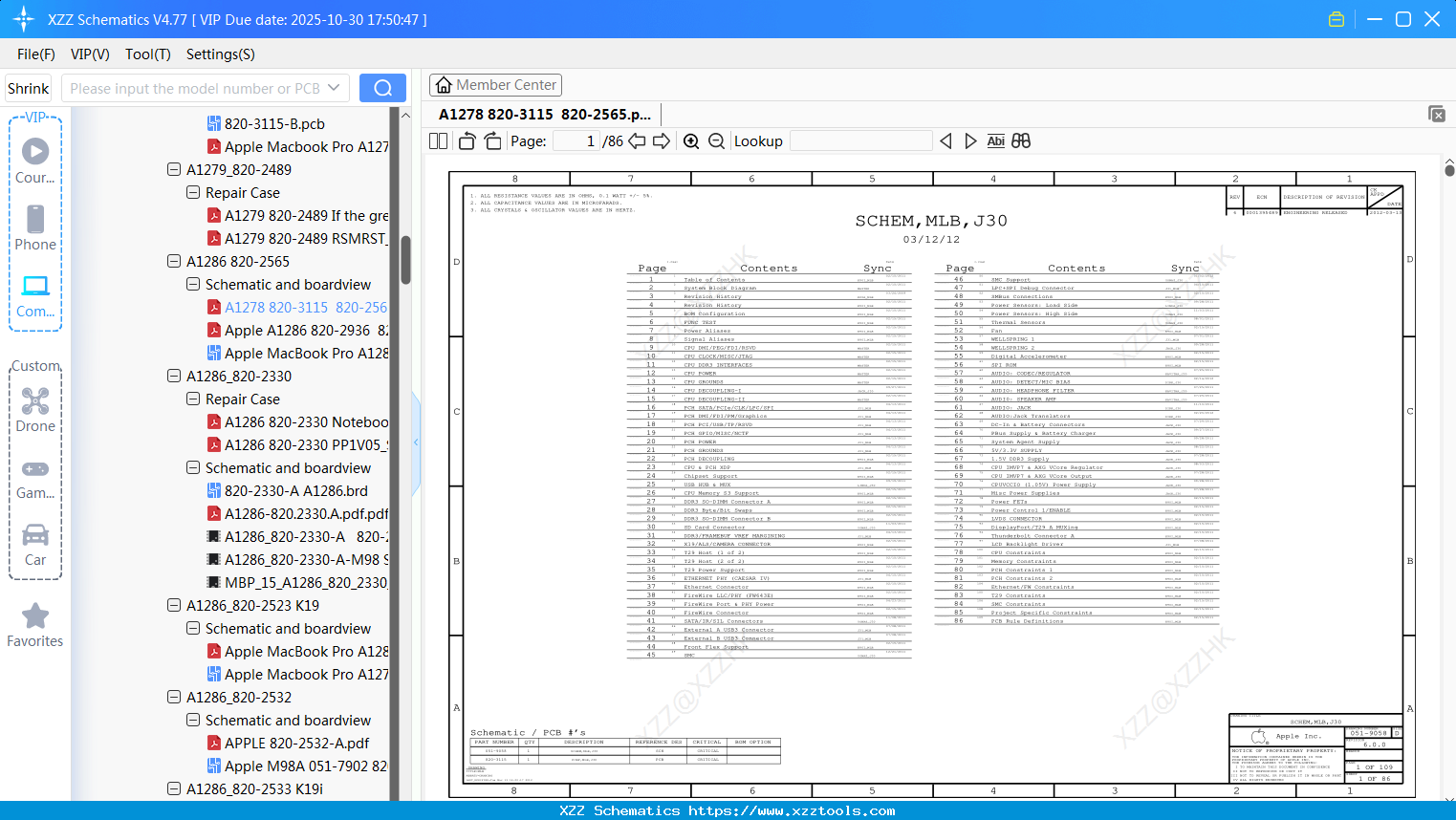Toggle the Abi text match option

pos(995,141)
